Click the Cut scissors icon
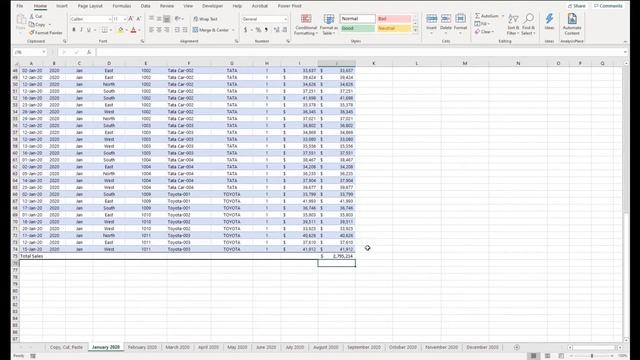Viewport: 640px width, 360px height. tap(31, 16)
